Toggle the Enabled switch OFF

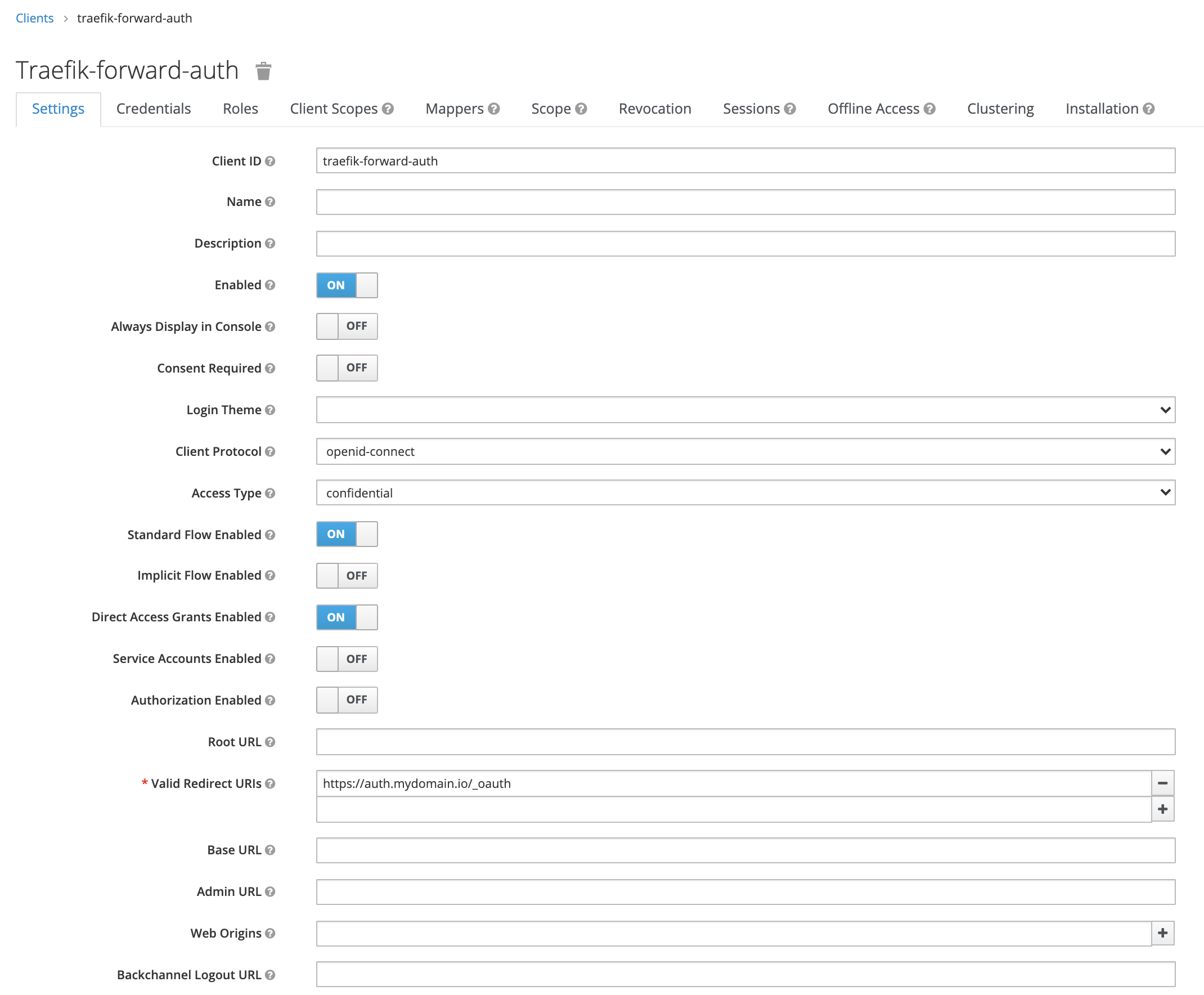pos(348,285)
